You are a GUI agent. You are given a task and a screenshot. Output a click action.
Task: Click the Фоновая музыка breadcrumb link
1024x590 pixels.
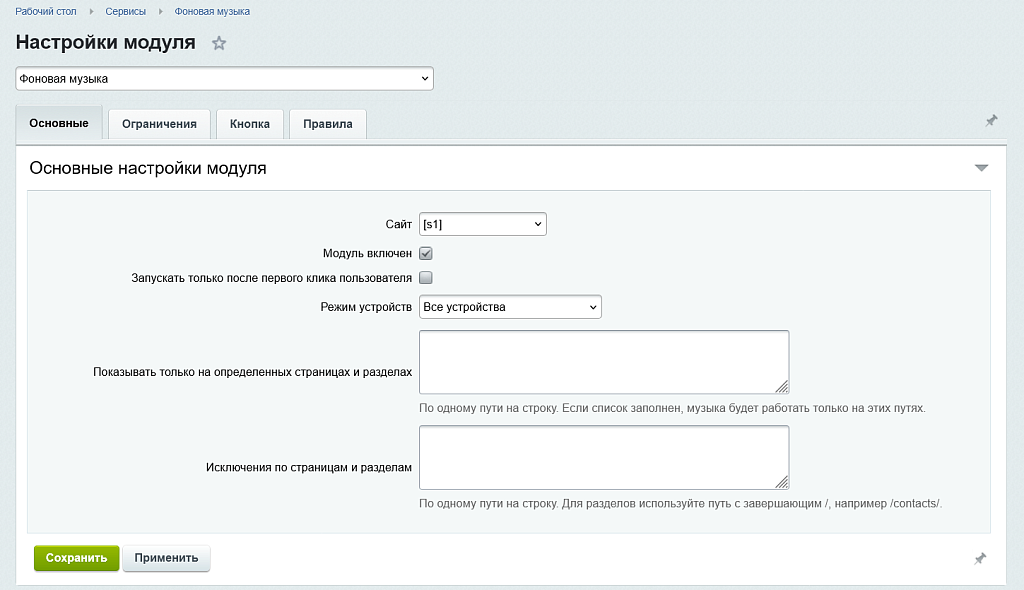(212, 11)
